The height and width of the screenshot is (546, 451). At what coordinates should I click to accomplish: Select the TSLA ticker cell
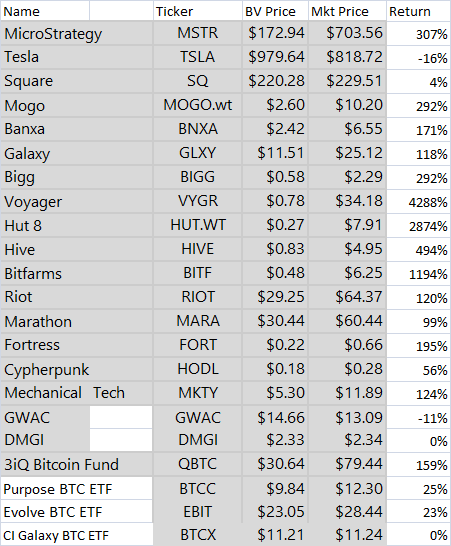click(197, 57)
